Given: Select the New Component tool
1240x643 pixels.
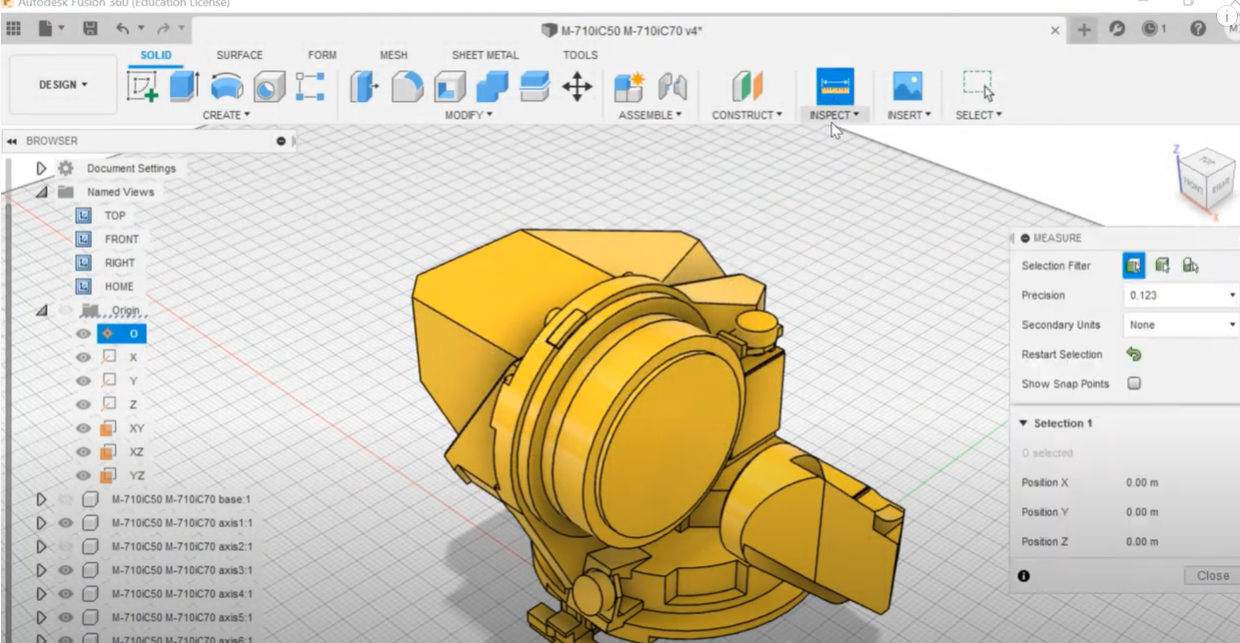Looking at the screenshot, I should (629, 88).
